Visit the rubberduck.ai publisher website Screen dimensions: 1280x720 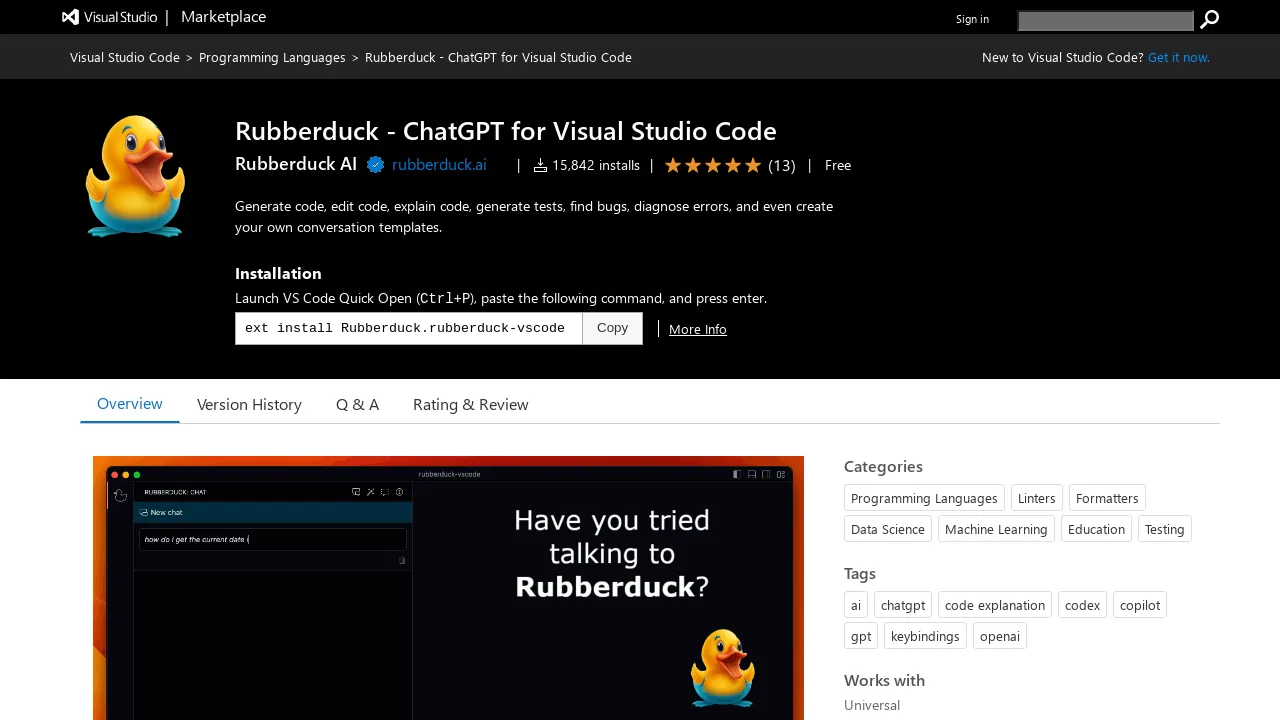[x=439, y=165]
